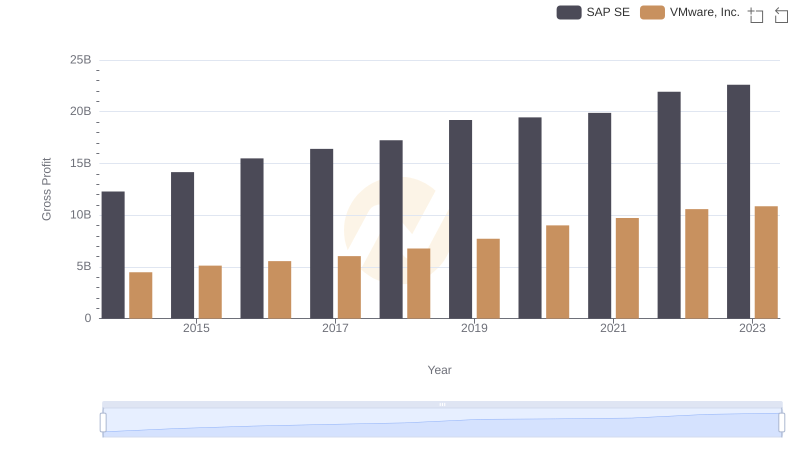Click the 2015 x-axis label
Viewport: 800px width, 461px height.
196,328
